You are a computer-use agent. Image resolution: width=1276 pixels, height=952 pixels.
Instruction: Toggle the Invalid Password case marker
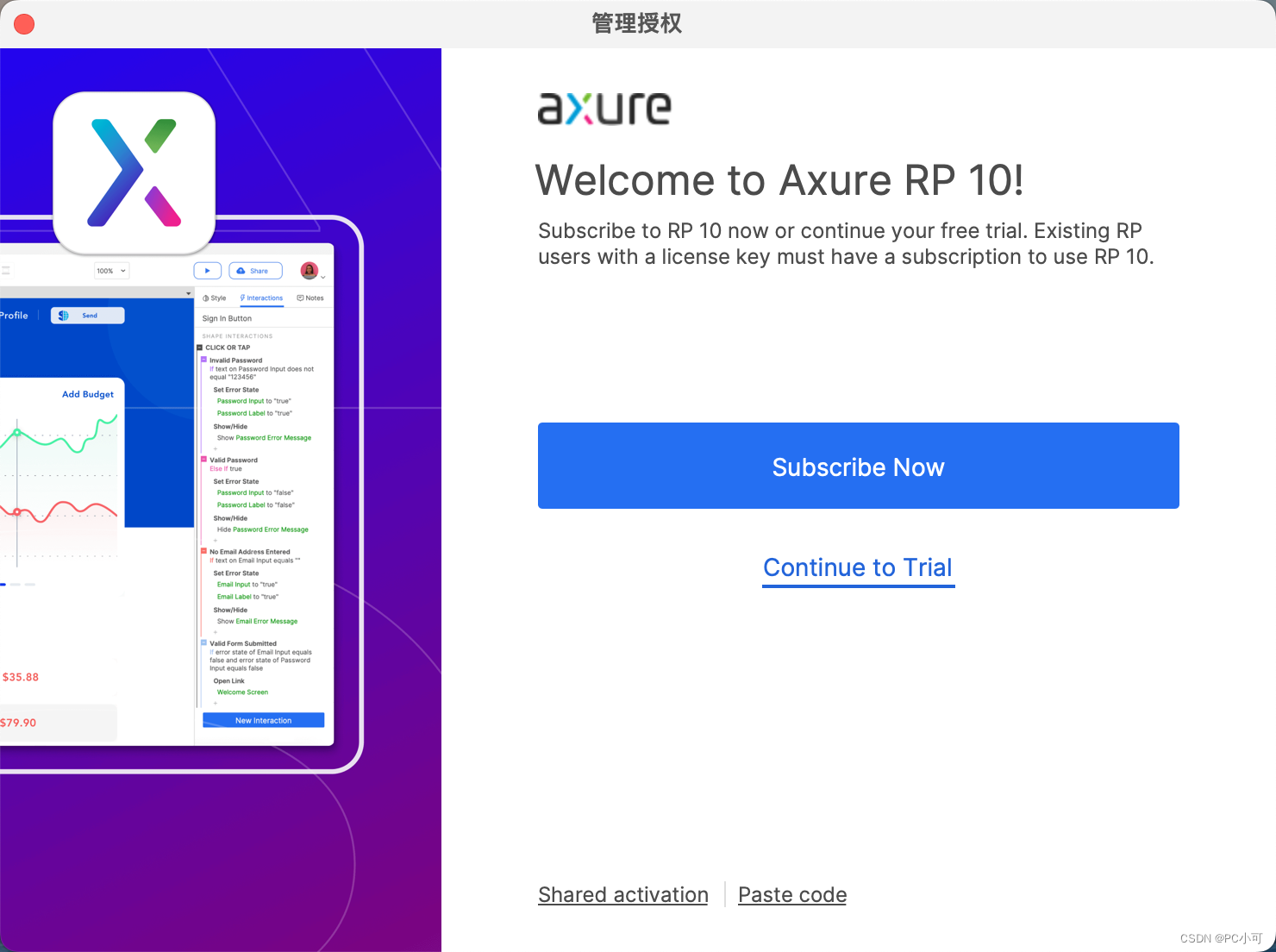click(x=204, y=360)
